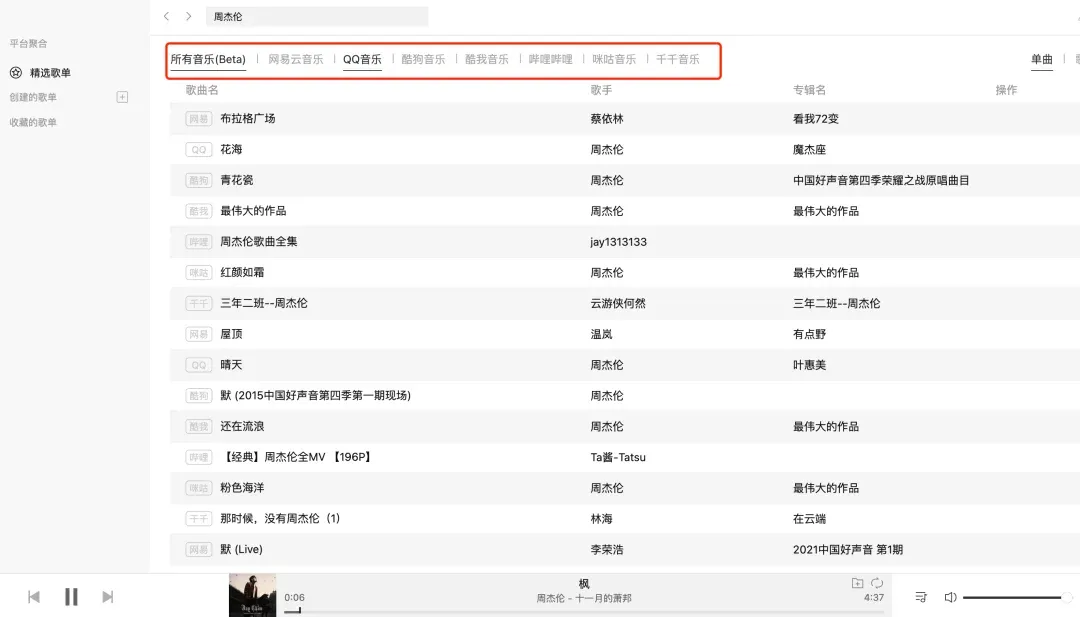
Task: Mute the volume speaker icon
Action: (x=951, y=597)
